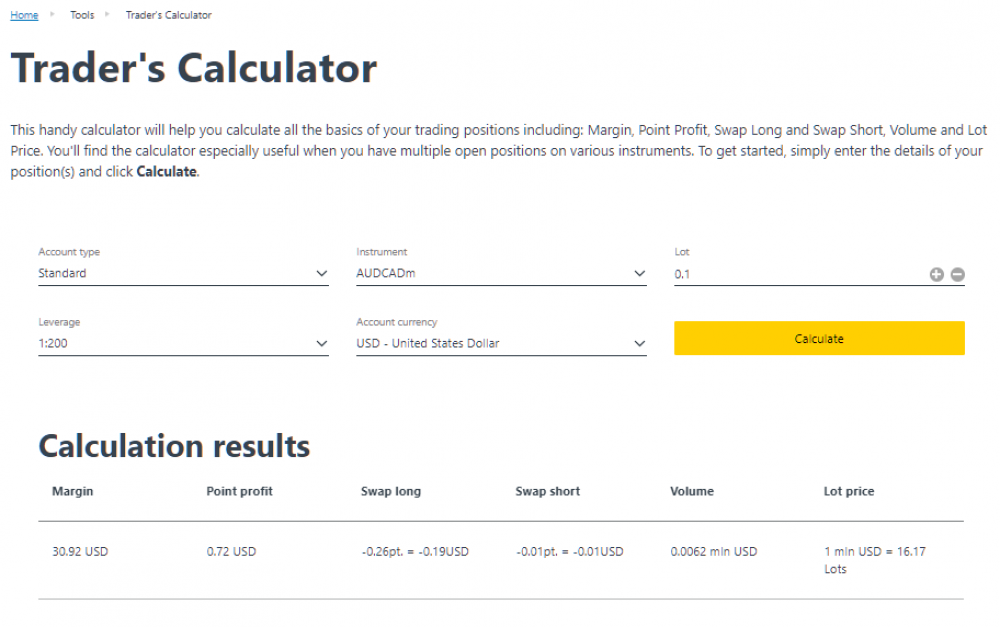Click the USD - United States Dollar value

click(428, 343)
